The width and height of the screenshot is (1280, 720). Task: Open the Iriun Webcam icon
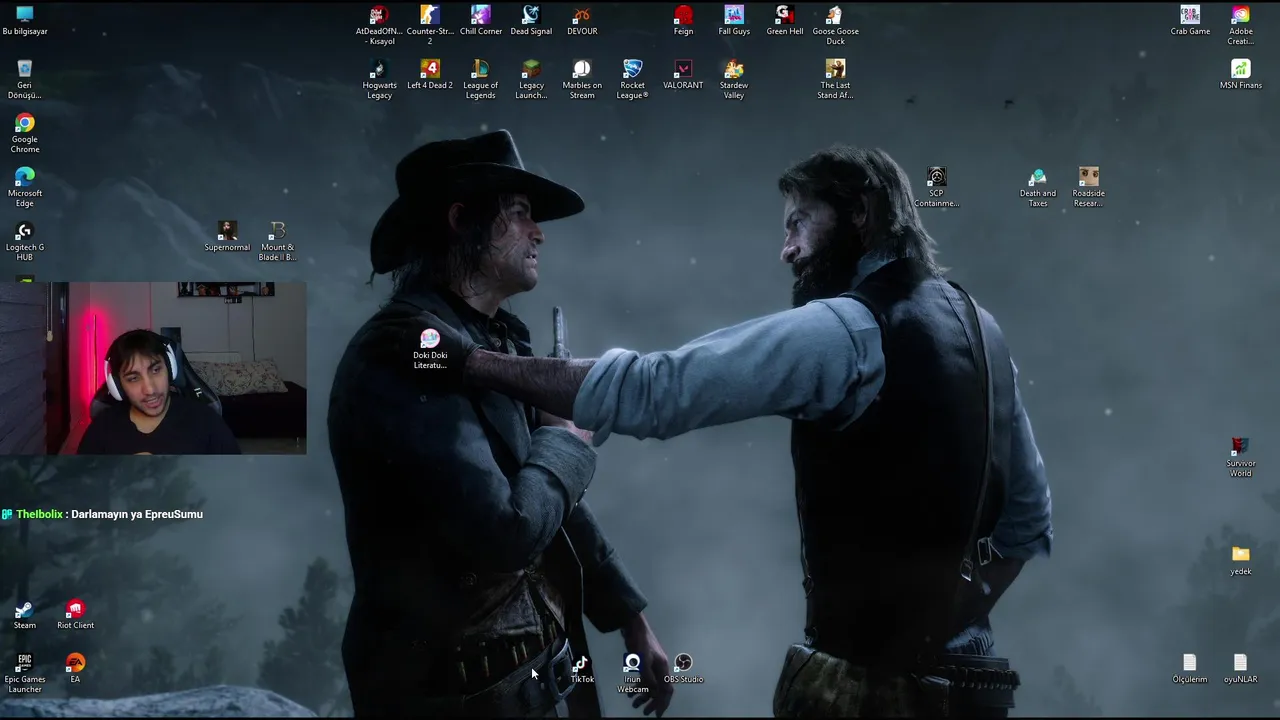632,673
